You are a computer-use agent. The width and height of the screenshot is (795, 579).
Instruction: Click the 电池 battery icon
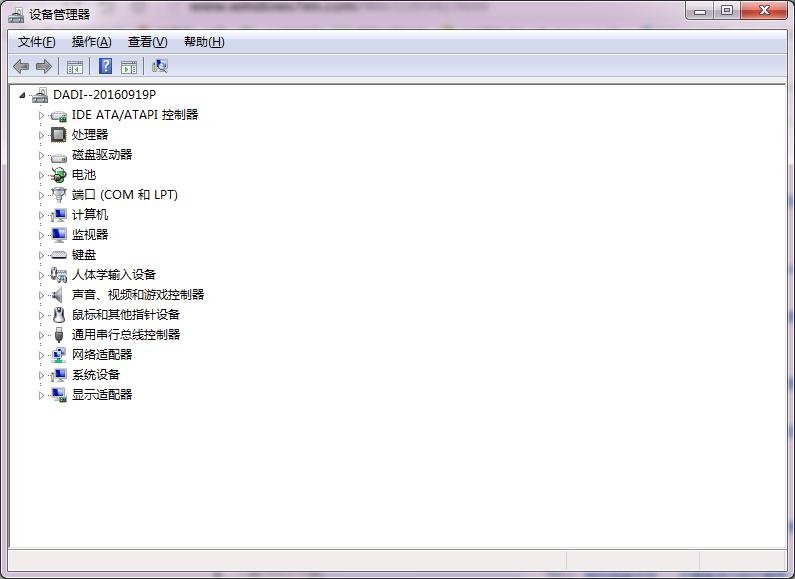(58, 175)
